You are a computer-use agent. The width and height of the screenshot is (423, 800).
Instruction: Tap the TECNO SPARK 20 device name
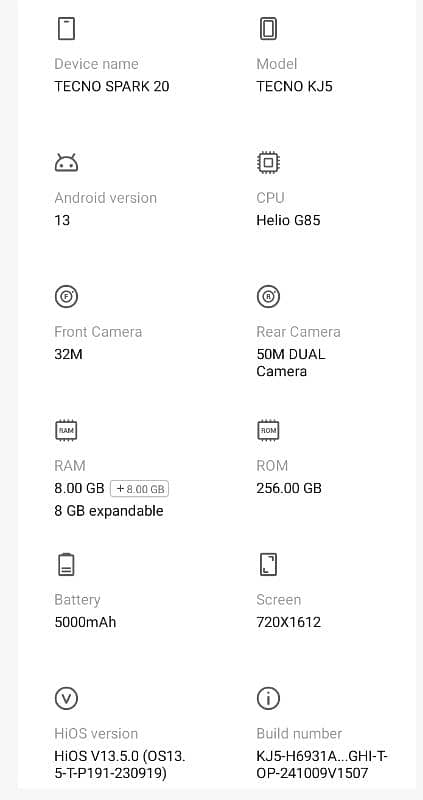112,86
